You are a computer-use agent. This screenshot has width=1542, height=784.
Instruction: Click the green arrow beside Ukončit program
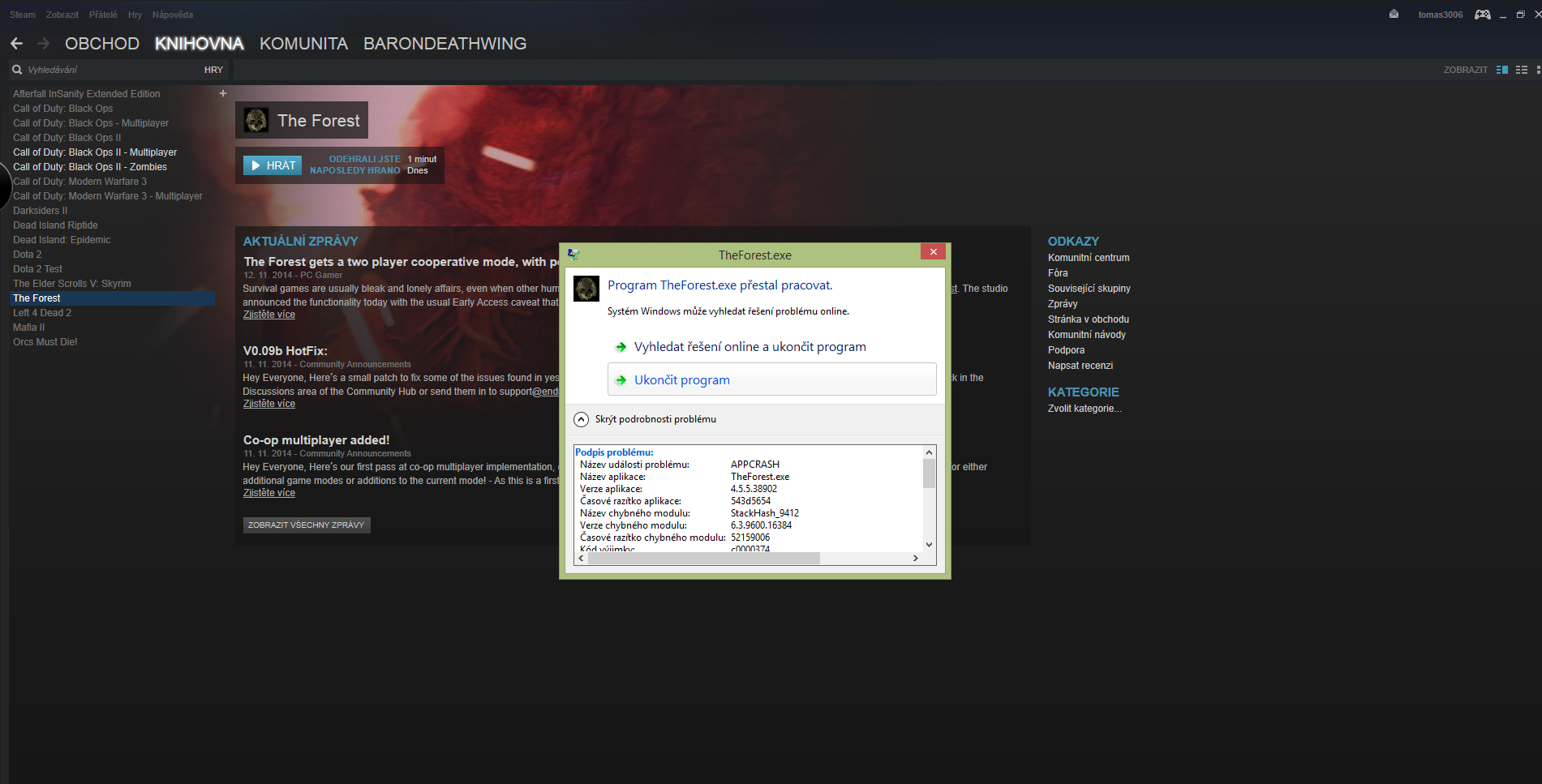621,380
